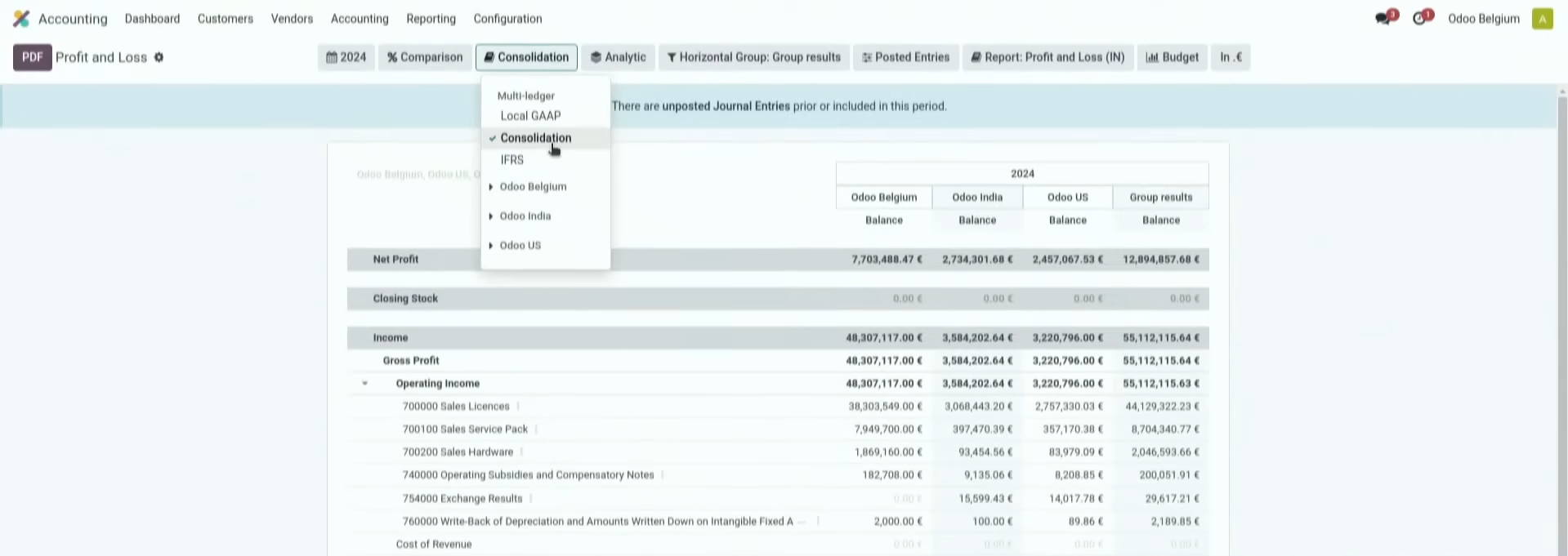1568x556 pixels.
Task: Click the Operating Income row label
Action: (x=437, y=384)
